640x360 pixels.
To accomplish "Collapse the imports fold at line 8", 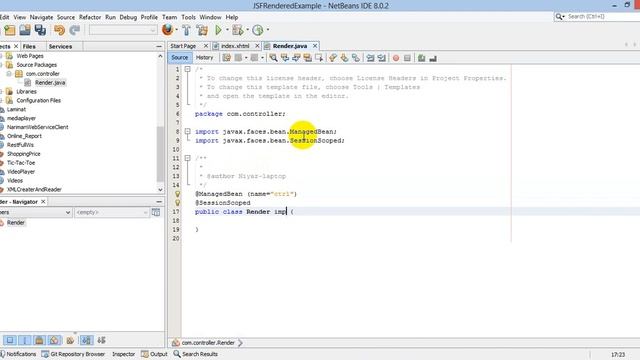I will 187,131.
